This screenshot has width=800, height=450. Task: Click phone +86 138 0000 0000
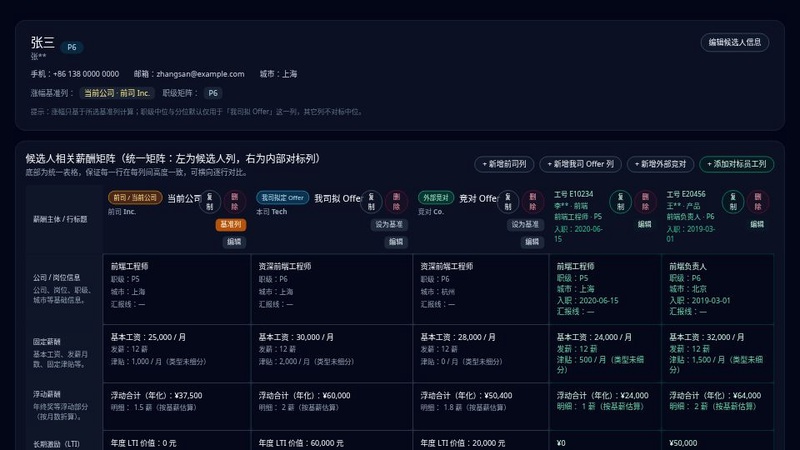pos(86,74)
